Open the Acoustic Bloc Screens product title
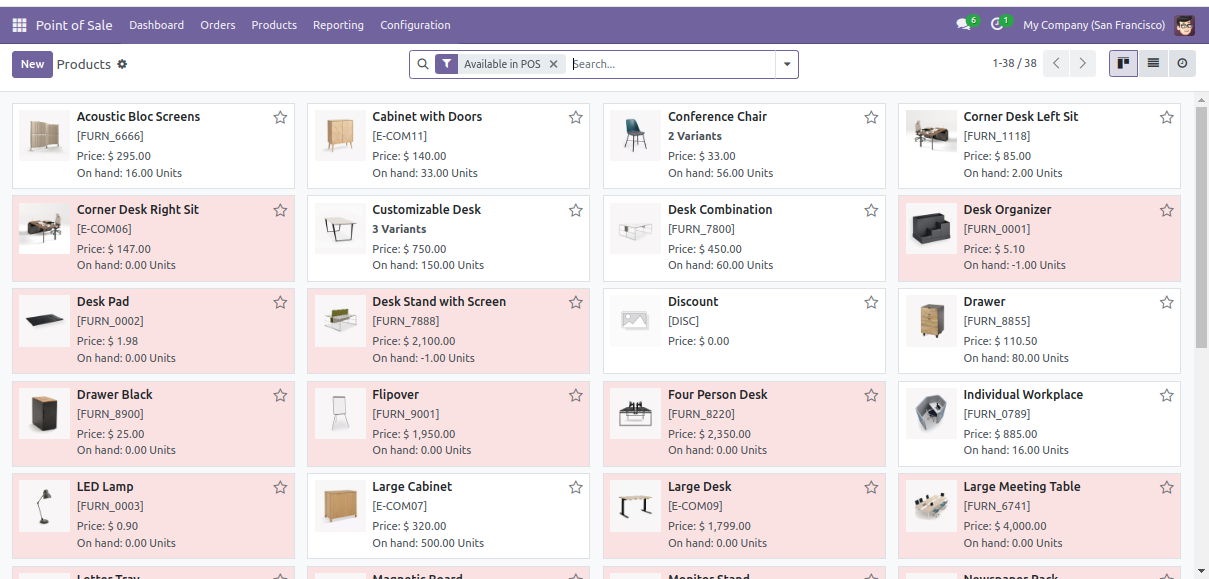 pyautogui.click(x=138, y=117)
